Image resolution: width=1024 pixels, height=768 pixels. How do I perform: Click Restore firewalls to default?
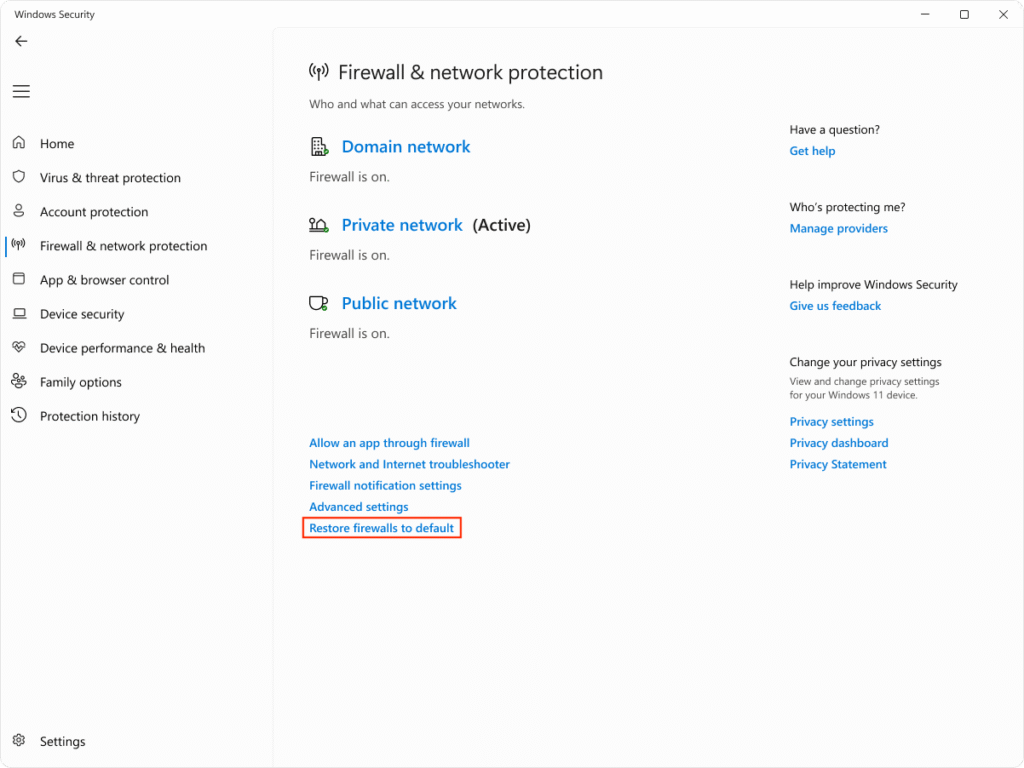[382, 527]
